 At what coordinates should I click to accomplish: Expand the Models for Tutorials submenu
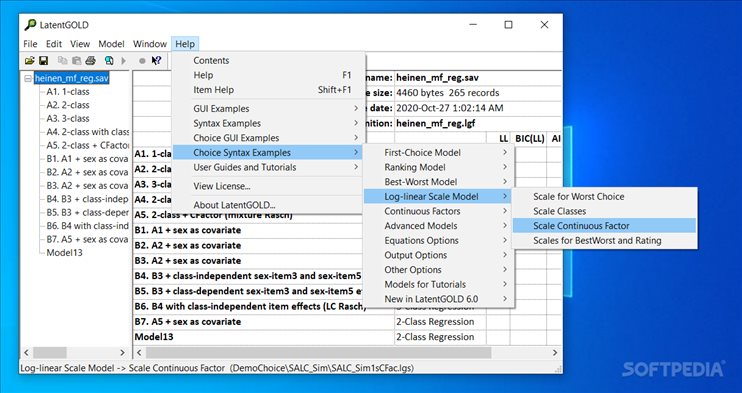click(x=438, y=285)
